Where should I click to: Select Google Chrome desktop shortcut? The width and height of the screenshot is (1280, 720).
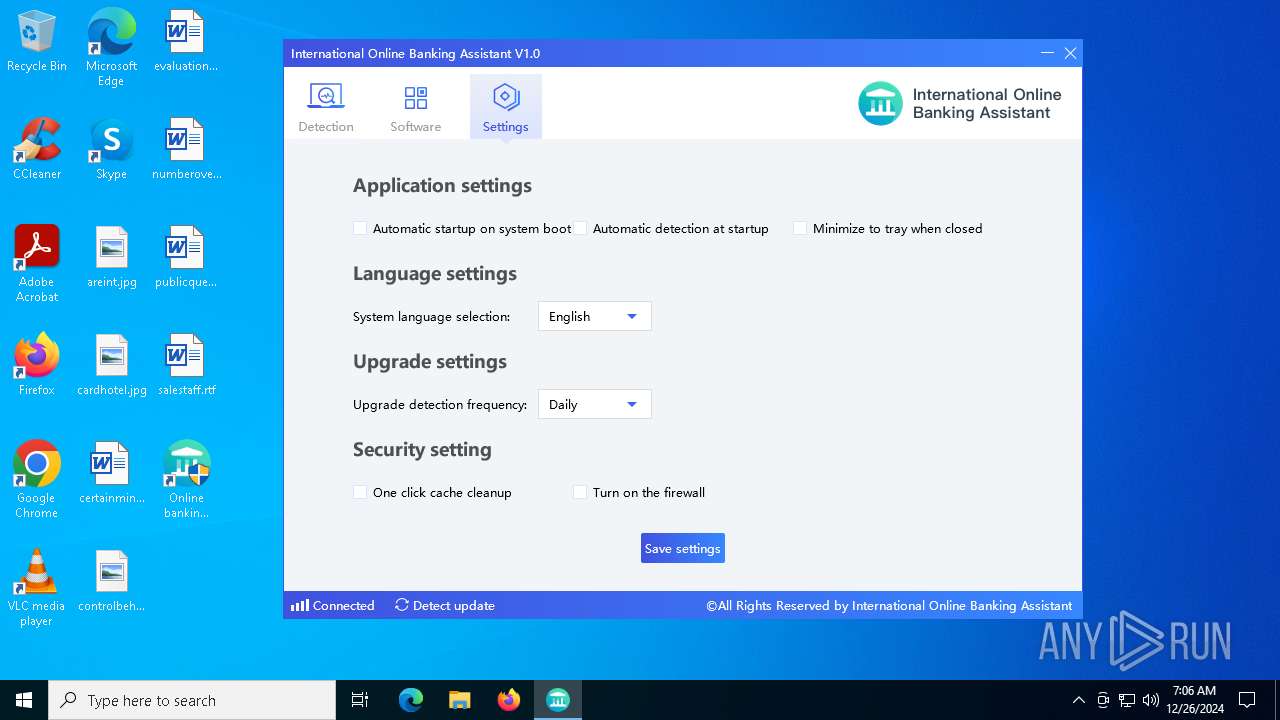pos(37,479)
